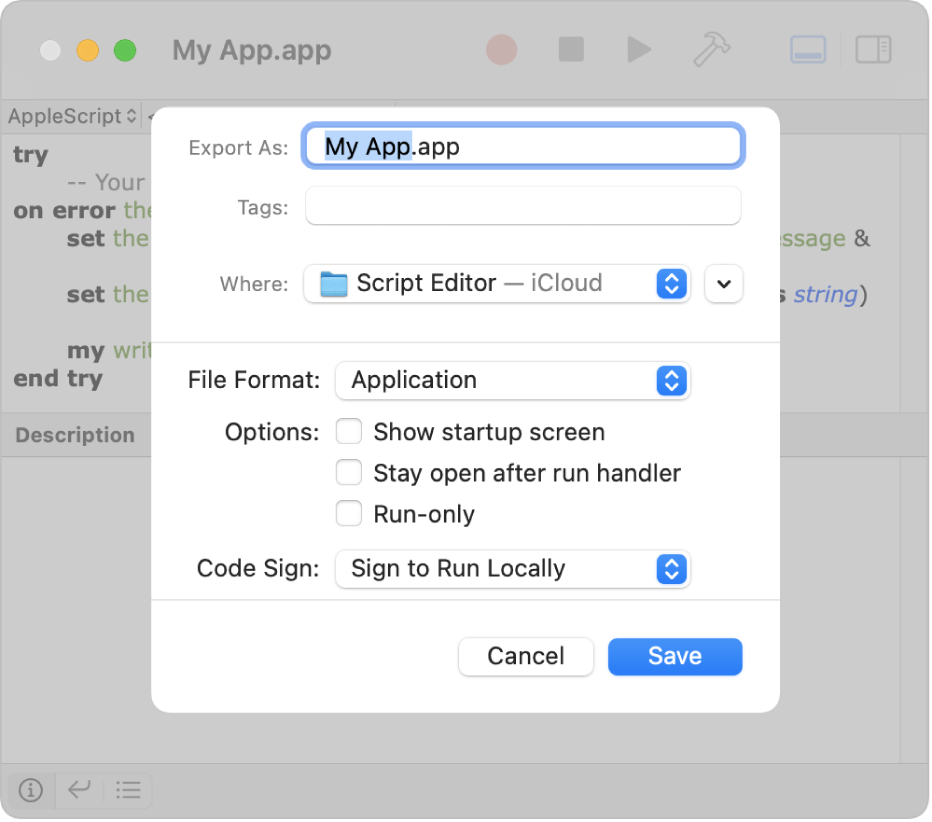This screenshot has width=932, height=822.
Task: Click the folder icon in Where popup
Action: point(333,284)
